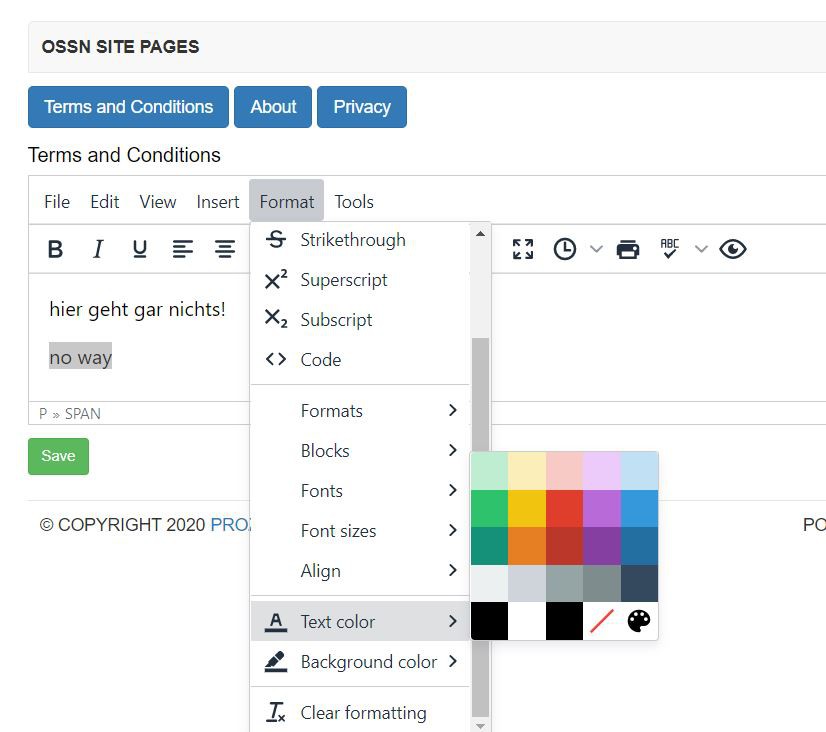Expand the Font sizes submenu
Image resolution: width=826 pixels, height=732 pixels.
360,531
